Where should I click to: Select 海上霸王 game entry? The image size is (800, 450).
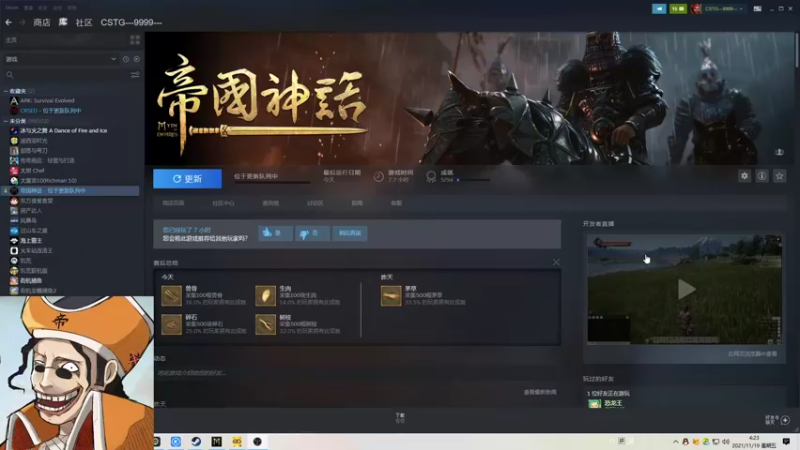tap(31, 240)
